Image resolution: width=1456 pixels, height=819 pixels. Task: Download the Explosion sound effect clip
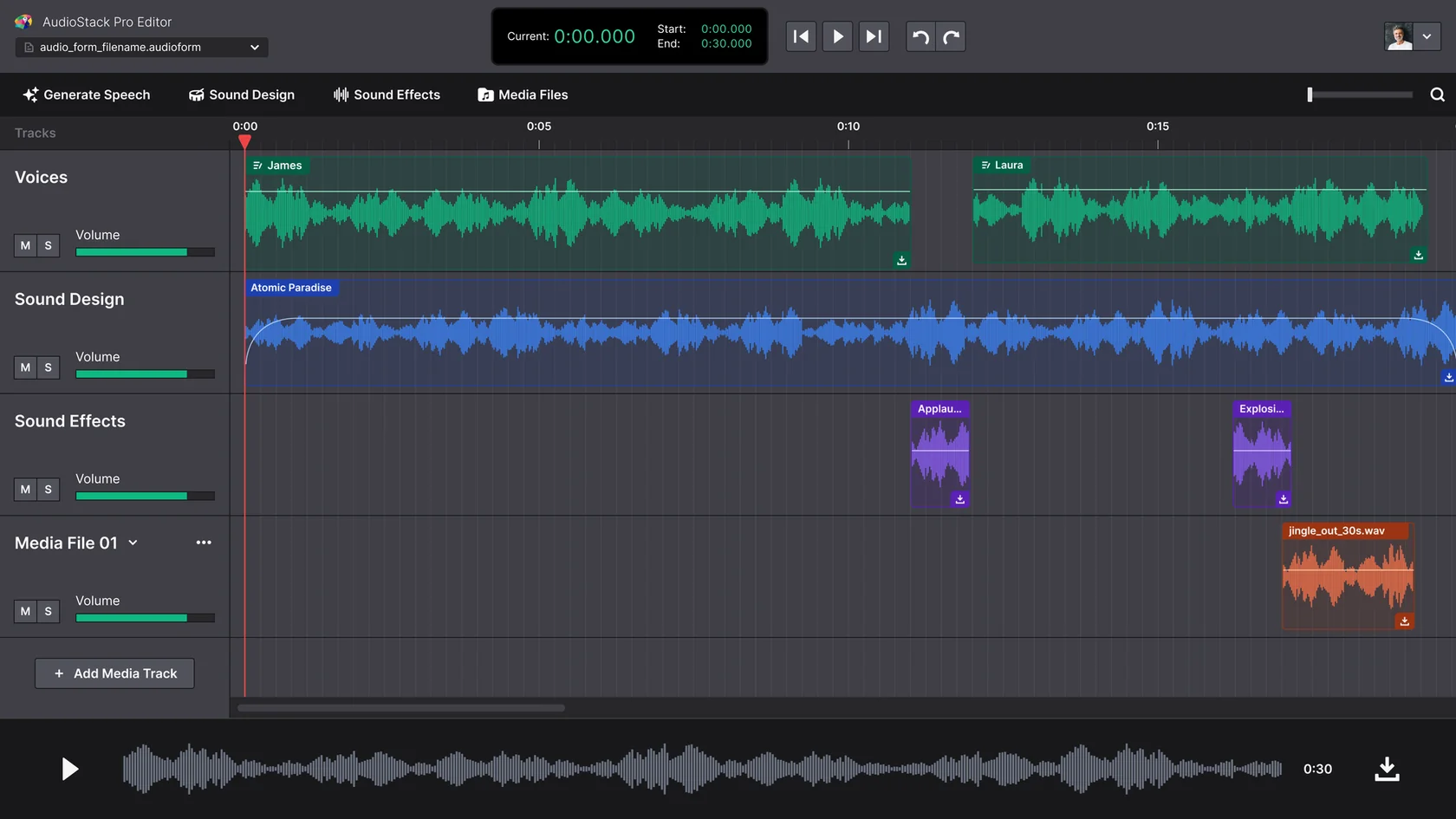click(x=1283, y=499)
